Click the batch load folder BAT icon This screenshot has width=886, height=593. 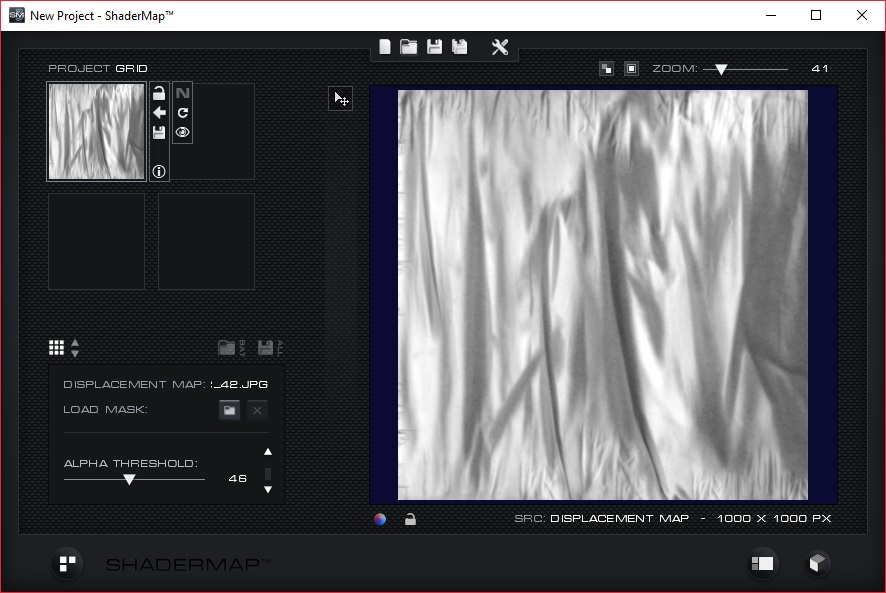pyautogui.click(x=232, y=348)
